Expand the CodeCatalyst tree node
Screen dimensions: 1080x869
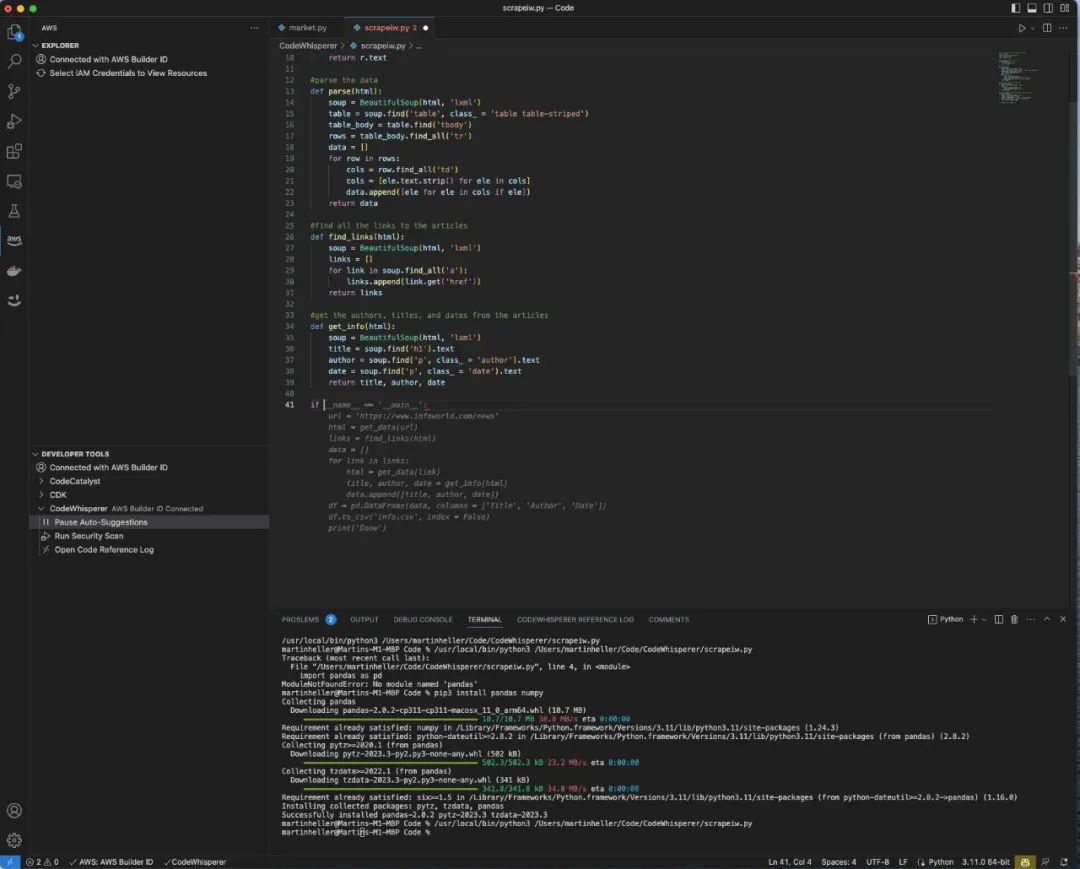[41, 481]
